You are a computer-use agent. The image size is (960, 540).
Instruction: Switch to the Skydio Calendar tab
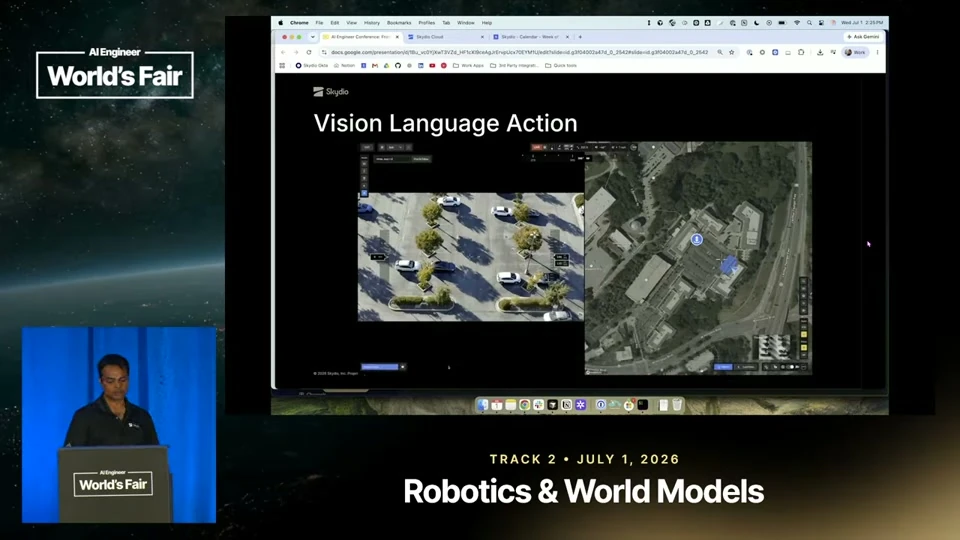coord(530,37)
